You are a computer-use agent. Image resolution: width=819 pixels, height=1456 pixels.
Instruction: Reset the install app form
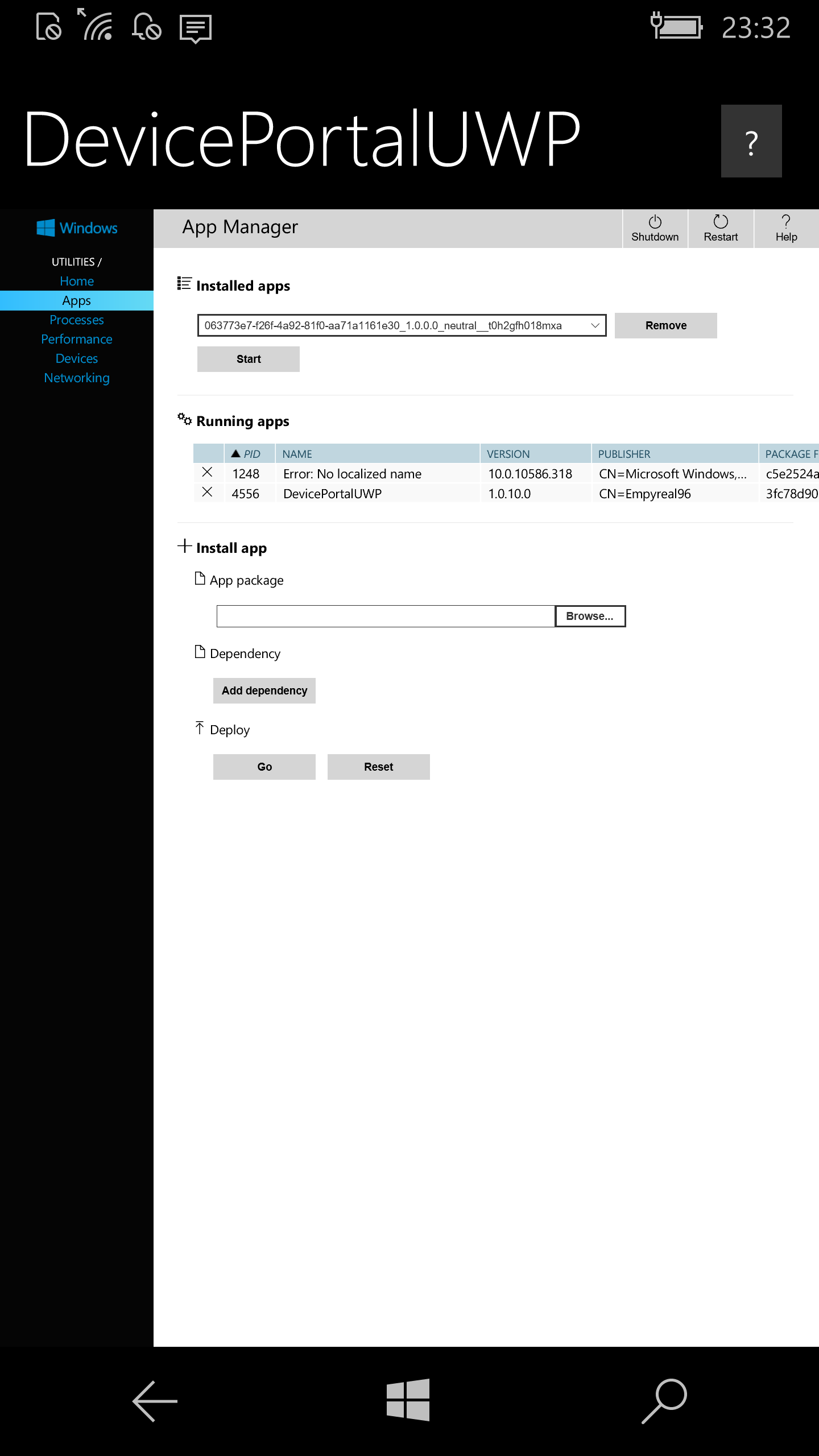tap(379, 767)
